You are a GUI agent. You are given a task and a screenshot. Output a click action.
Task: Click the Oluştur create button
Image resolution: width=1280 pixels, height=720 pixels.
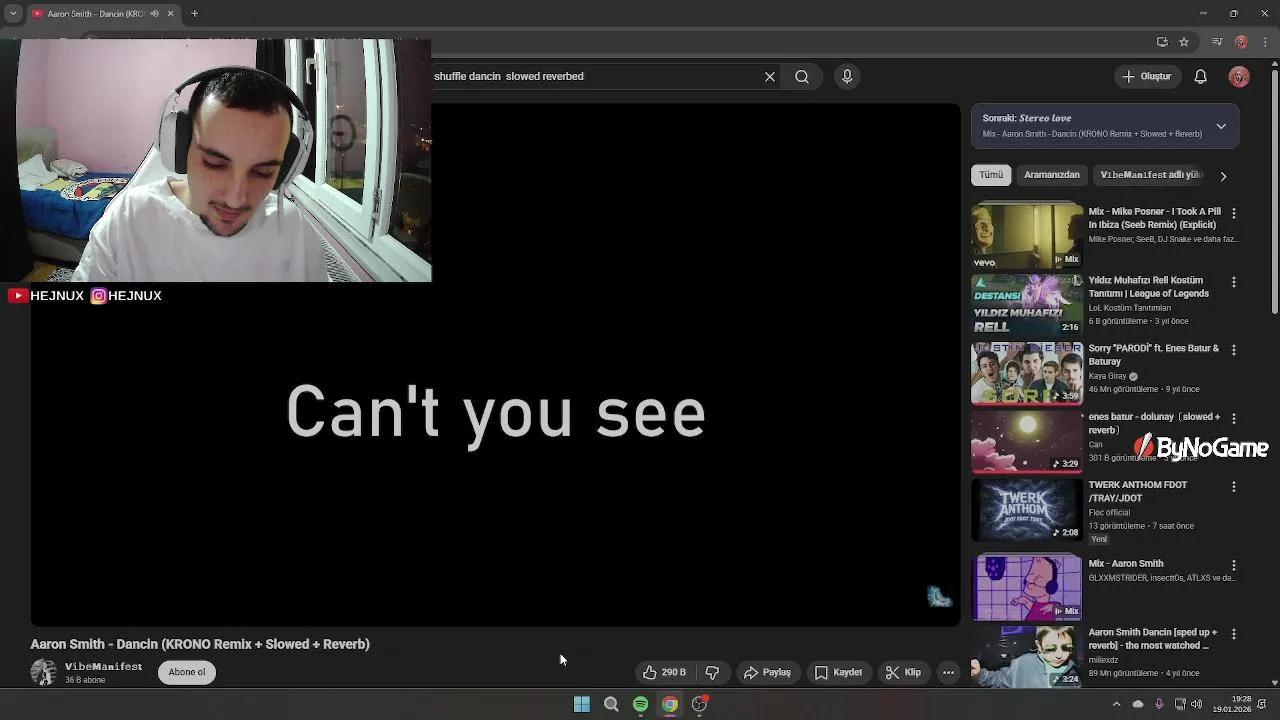(1146, 76)
